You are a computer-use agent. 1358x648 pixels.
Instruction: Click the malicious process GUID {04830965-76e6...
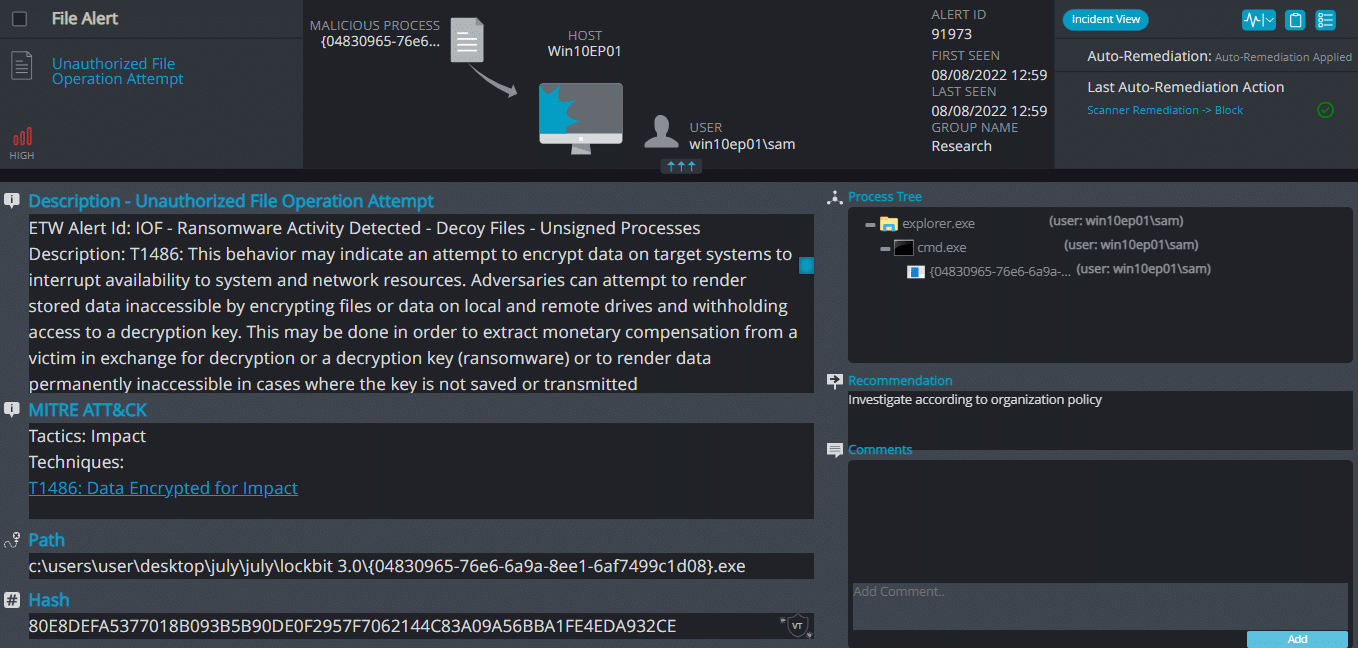380,41
